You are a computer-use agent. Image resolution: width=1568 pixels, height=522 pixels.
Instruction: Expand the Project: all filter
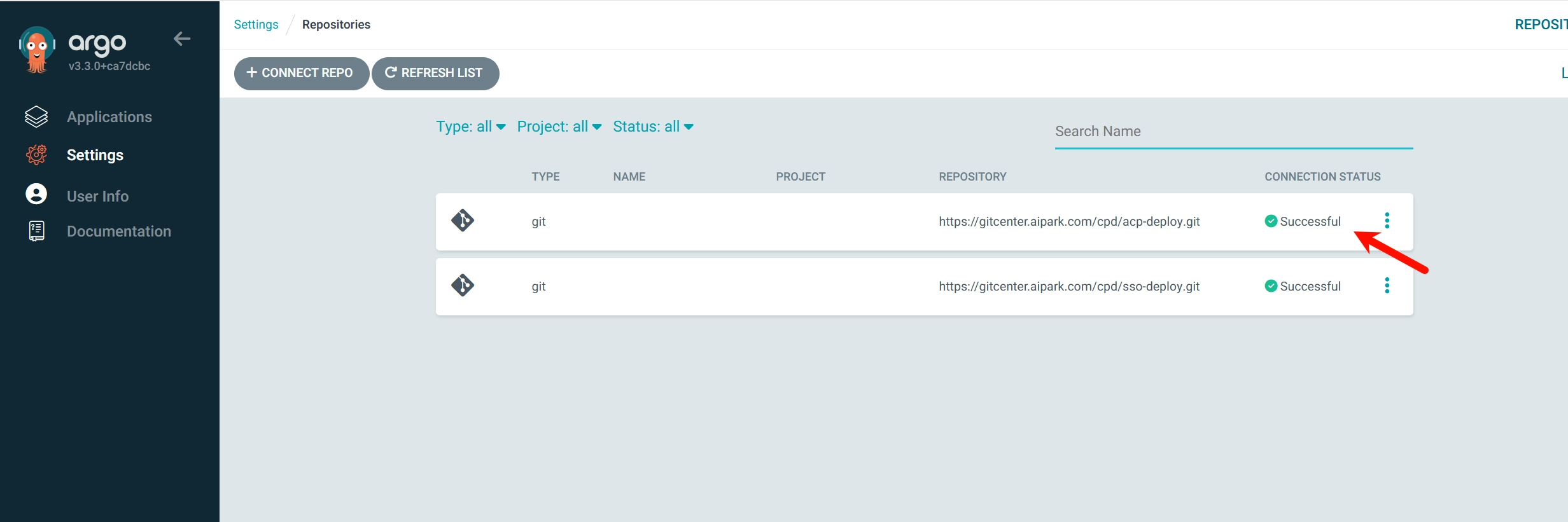tap(559, 127)
